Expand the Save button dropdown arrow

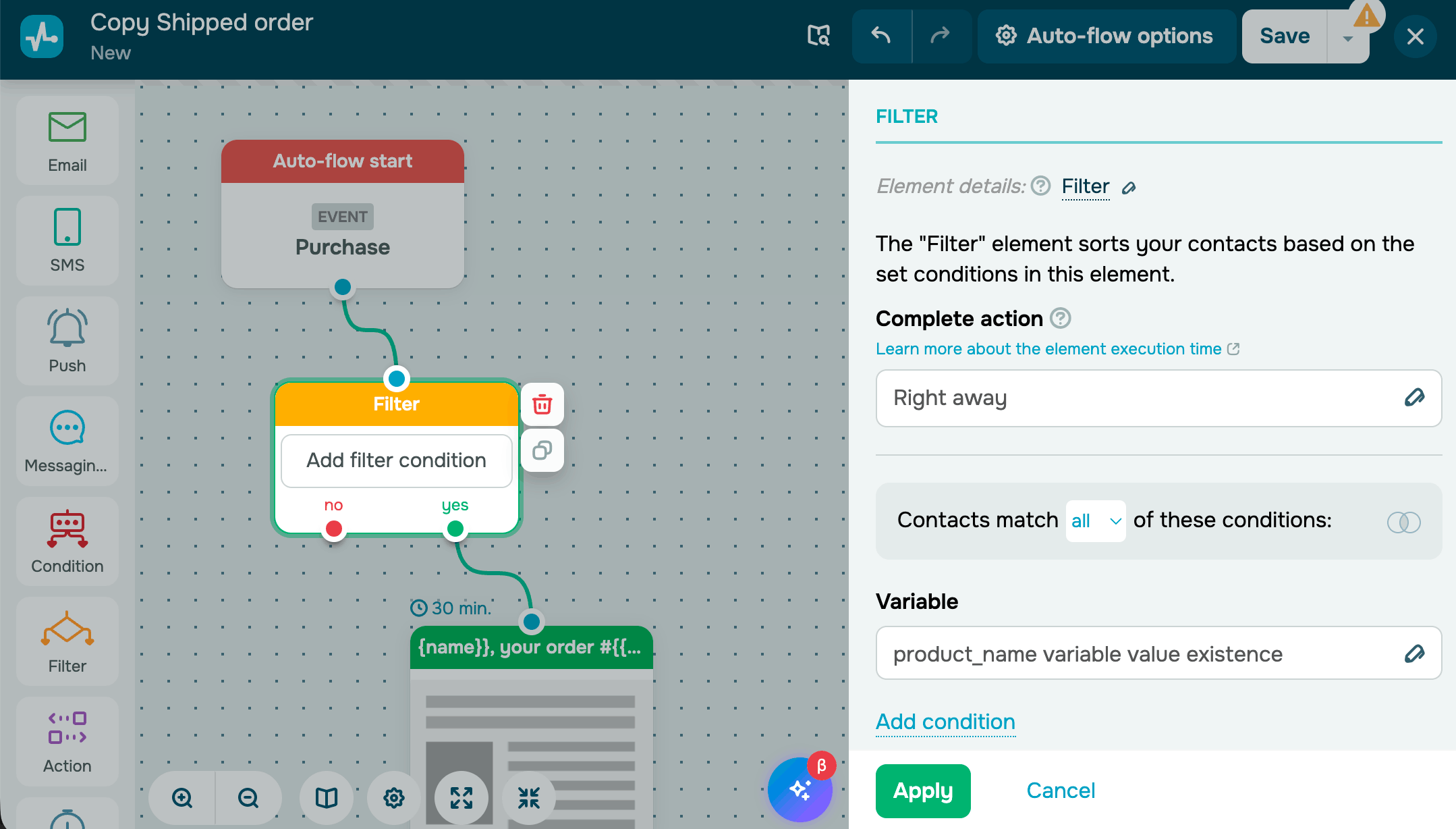pyautogui.click(x=1347, y=38)
